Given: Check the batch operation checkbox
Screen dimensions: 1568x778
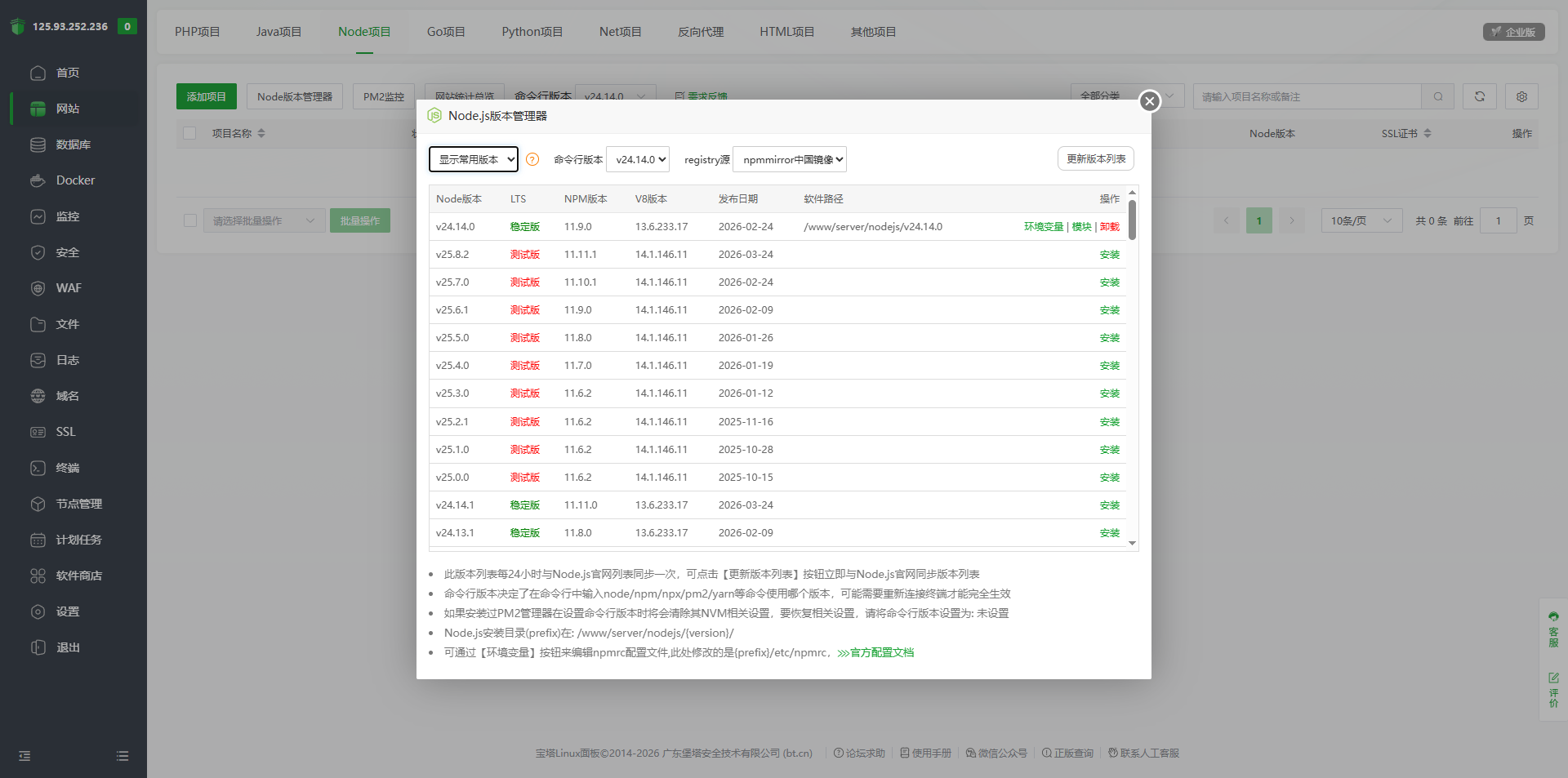Looking at the screenshot, I should coord(189,220).
